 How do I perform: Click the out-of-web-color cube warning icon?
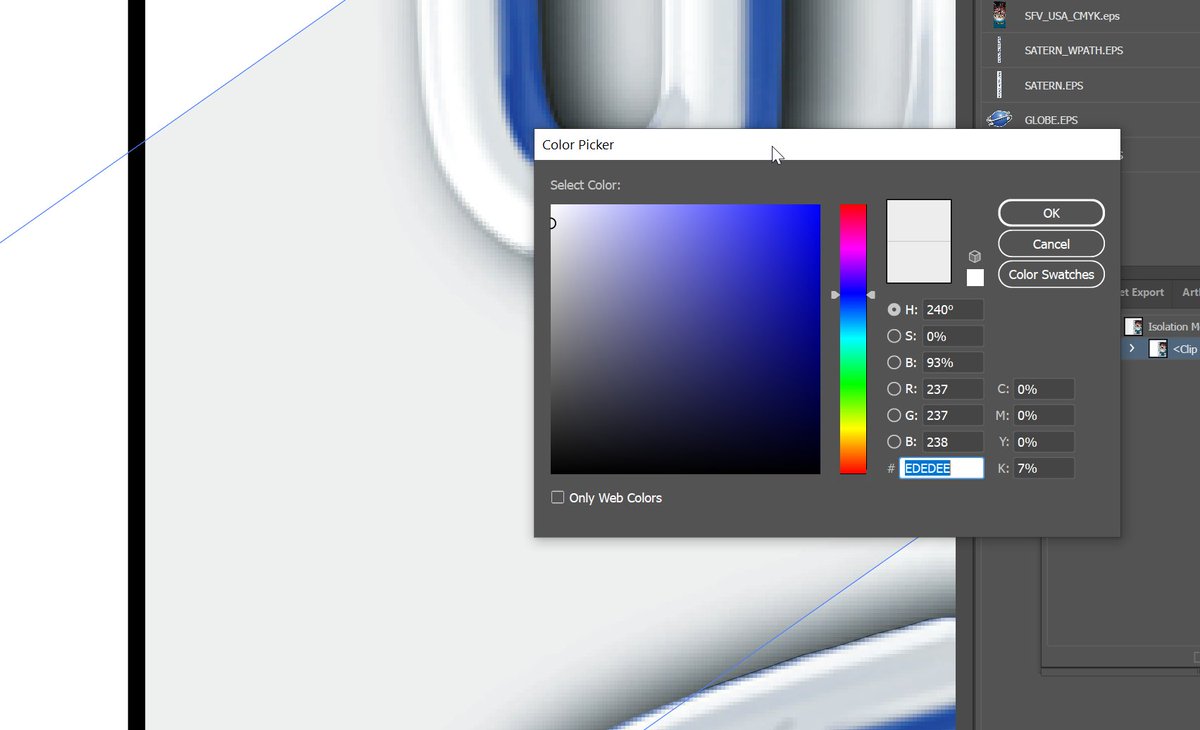click(x=975, y=257)
